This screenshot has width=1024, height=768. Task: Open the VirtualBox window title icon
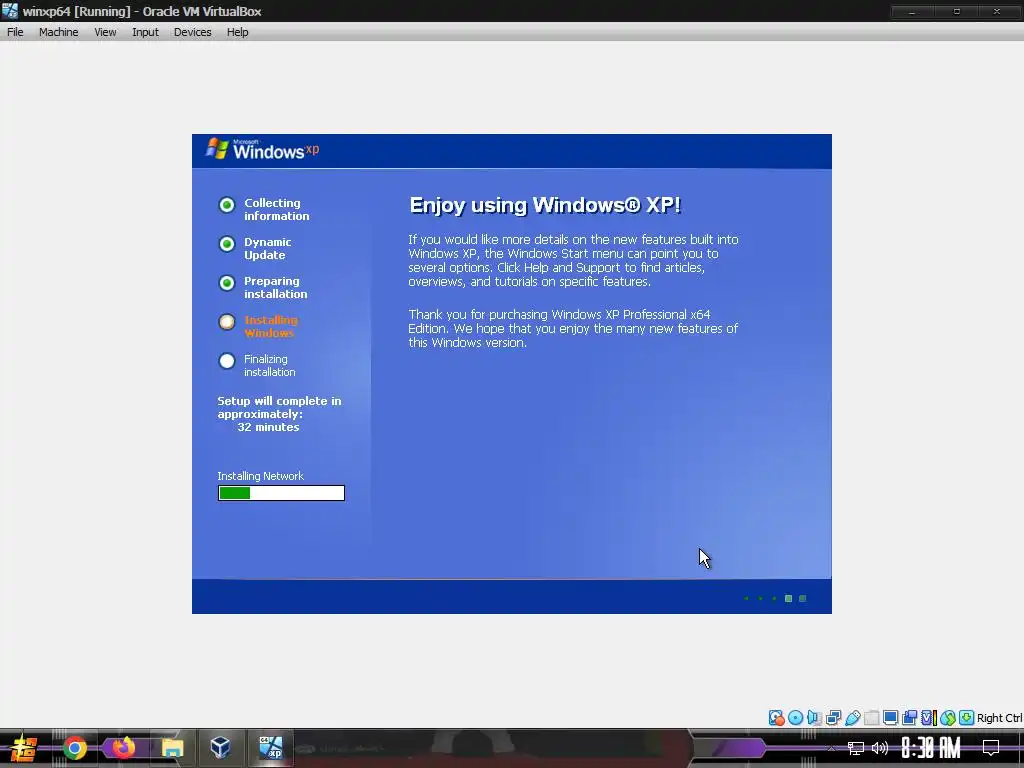click(10, 10)
